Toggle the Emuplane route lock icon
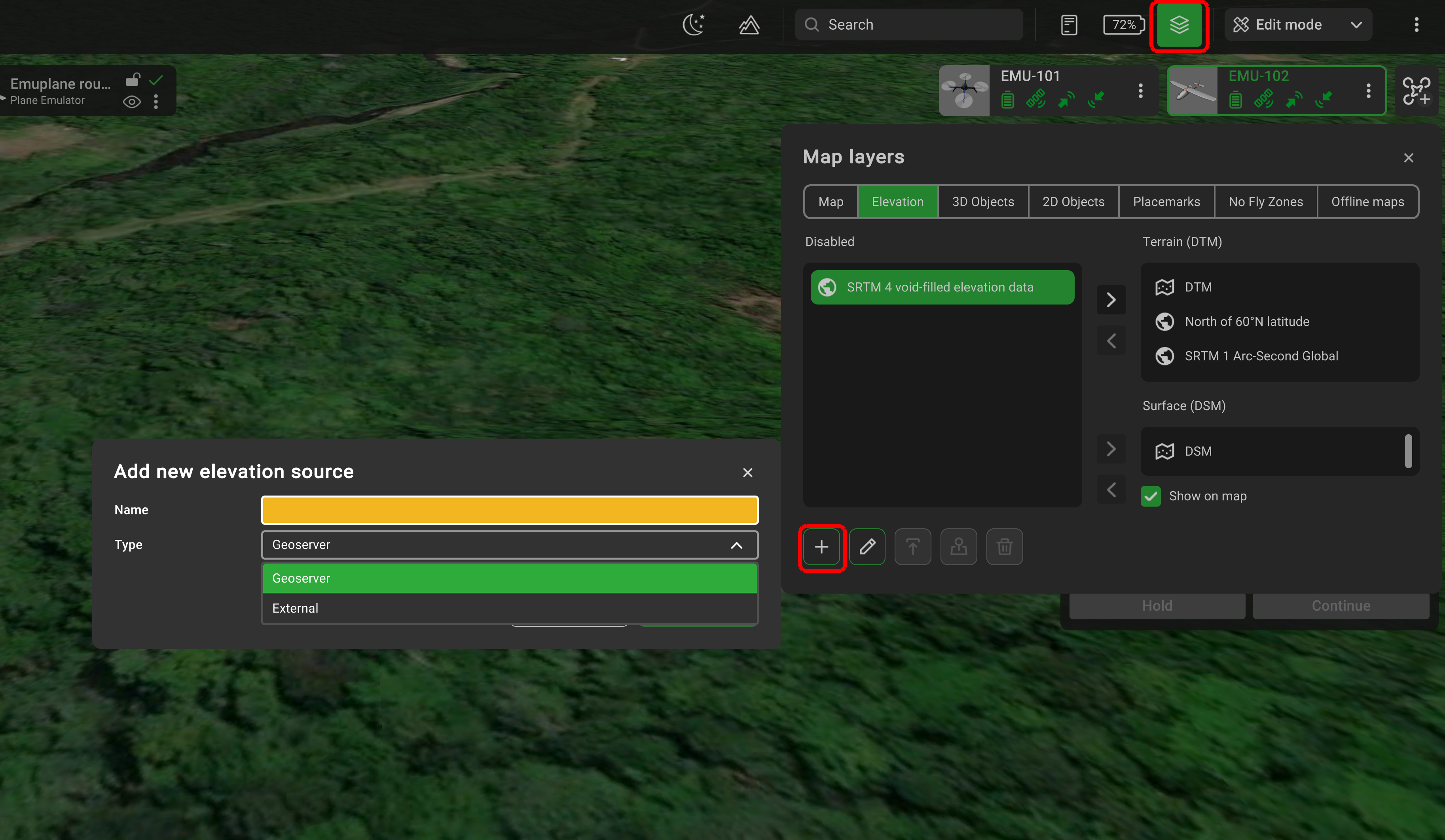 pyautogui.click(x=133, y=79)
